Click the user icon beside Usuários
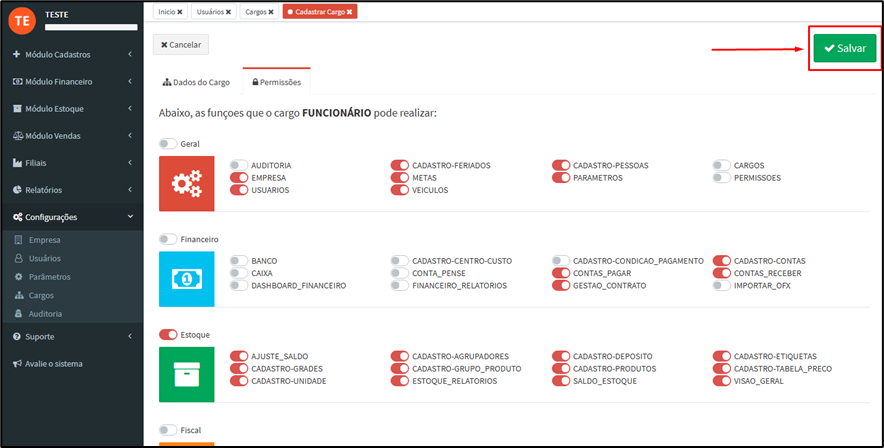The width and height of the screenshot is (884, 448). pos(19,259)
